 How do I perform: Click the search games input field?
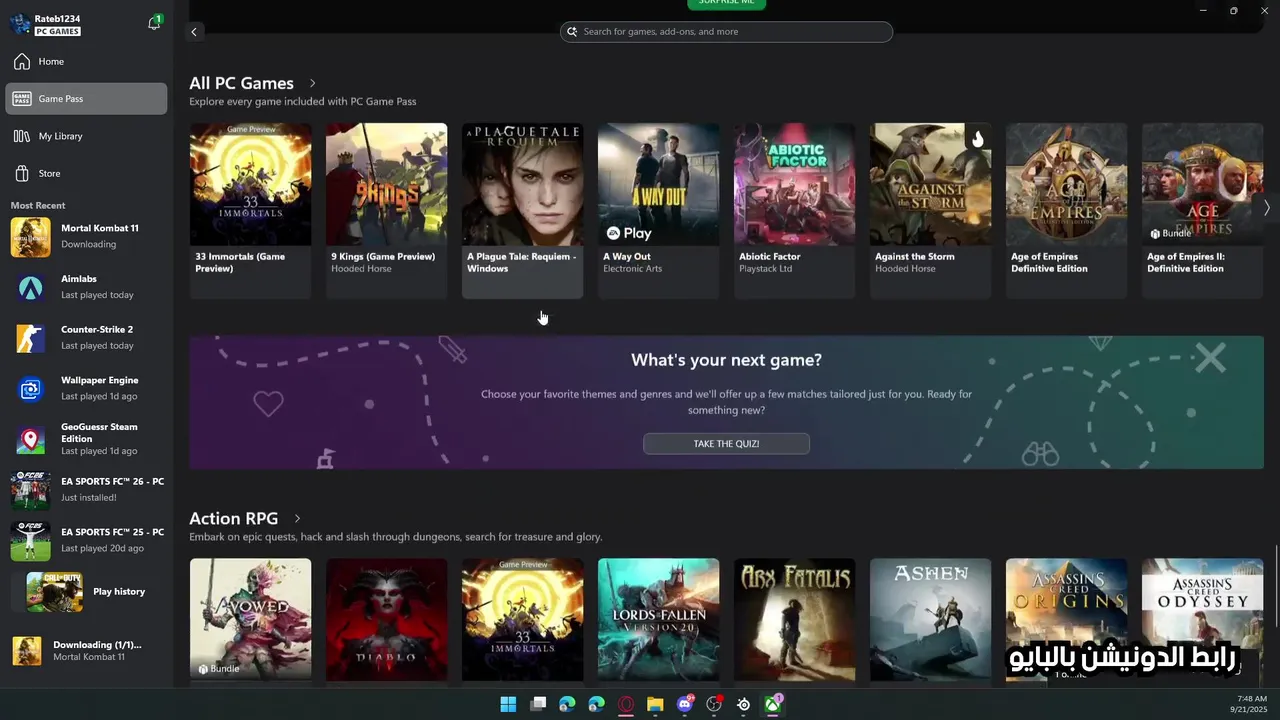click(x=726, y=32)
